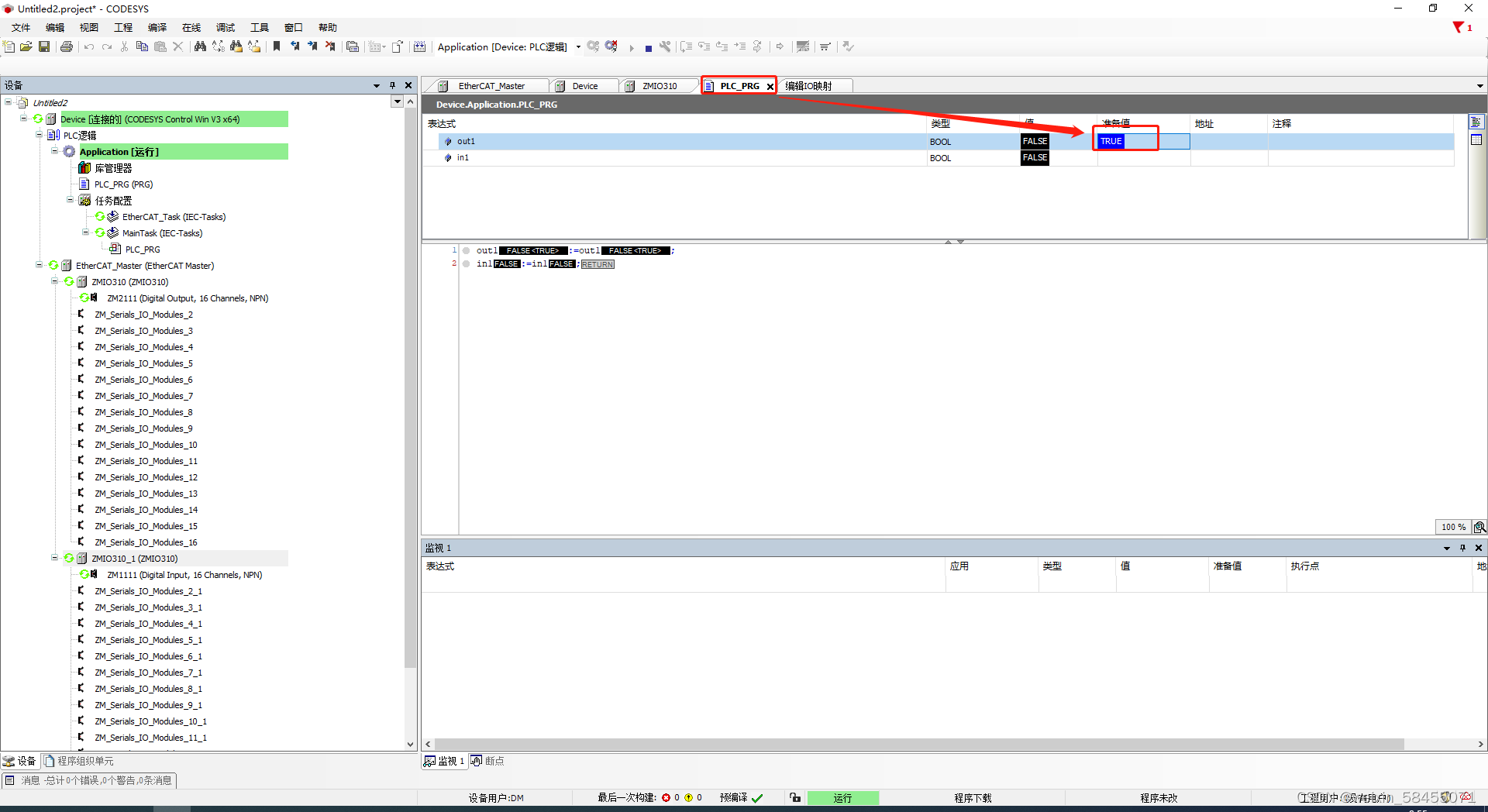Open the Application device selector dropdown
This screenshot has height=812, width=1488.
578,46
